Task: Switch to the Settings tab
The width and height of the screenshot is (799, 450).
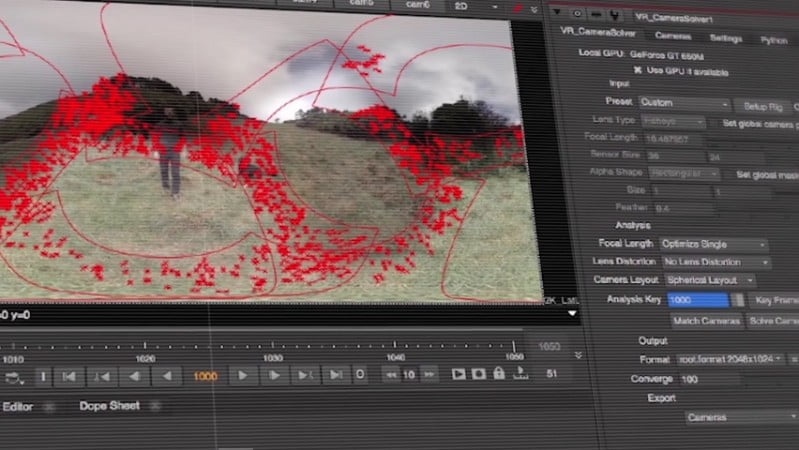Action: (x=726, y=38)
